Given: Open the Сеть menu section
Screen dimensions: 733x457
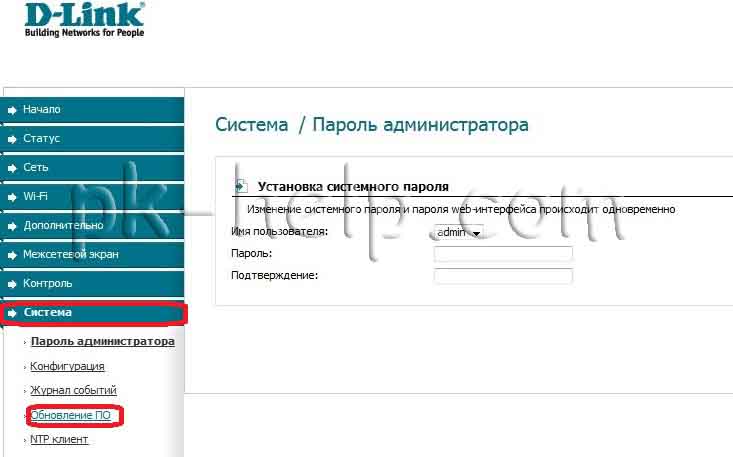Looking at the screenshot, I should pos(93,168).
